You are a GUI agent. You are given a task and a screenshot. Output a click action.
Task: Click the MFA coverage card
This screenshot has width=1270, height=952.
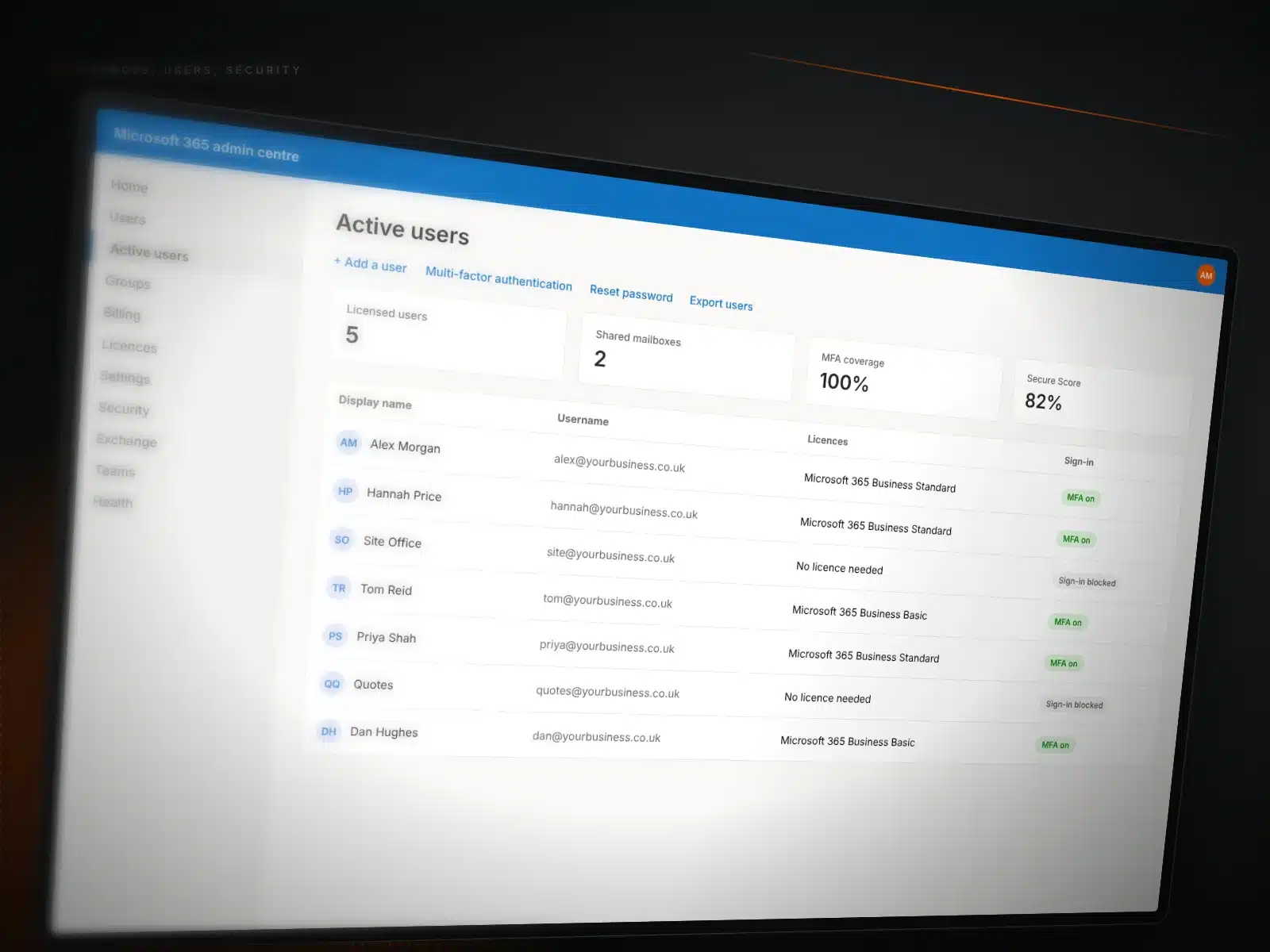click(904, 378)
